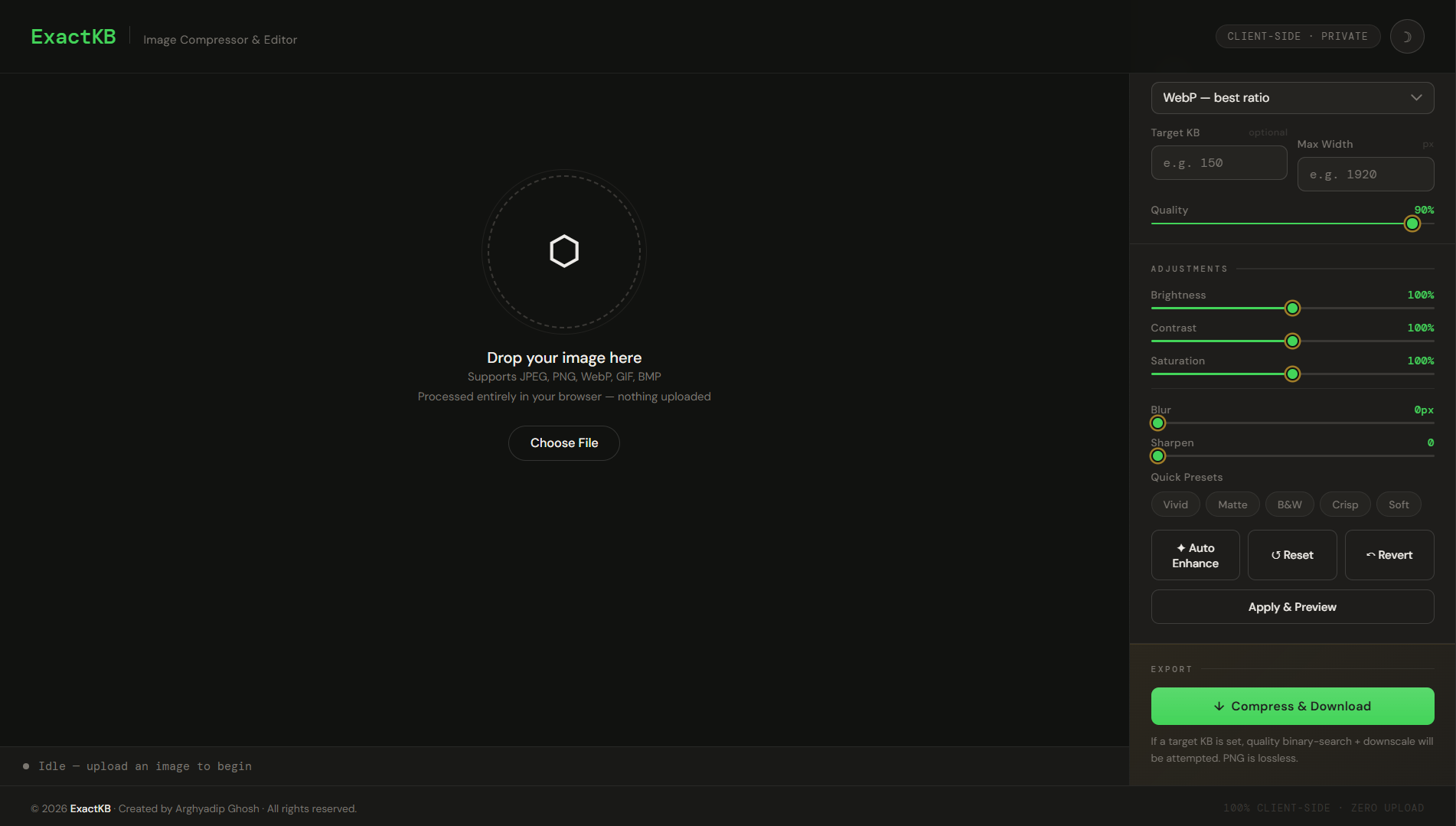Click the Brightness slider handle
This screenshot has width=1456, height=826.
[x=1291, y=309]
